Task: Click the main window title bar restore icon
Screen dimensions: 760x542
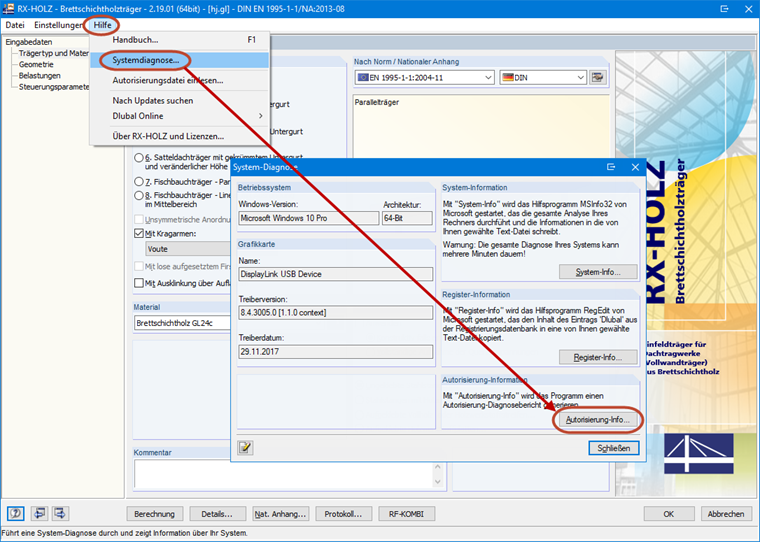Action: click(724, 9)
